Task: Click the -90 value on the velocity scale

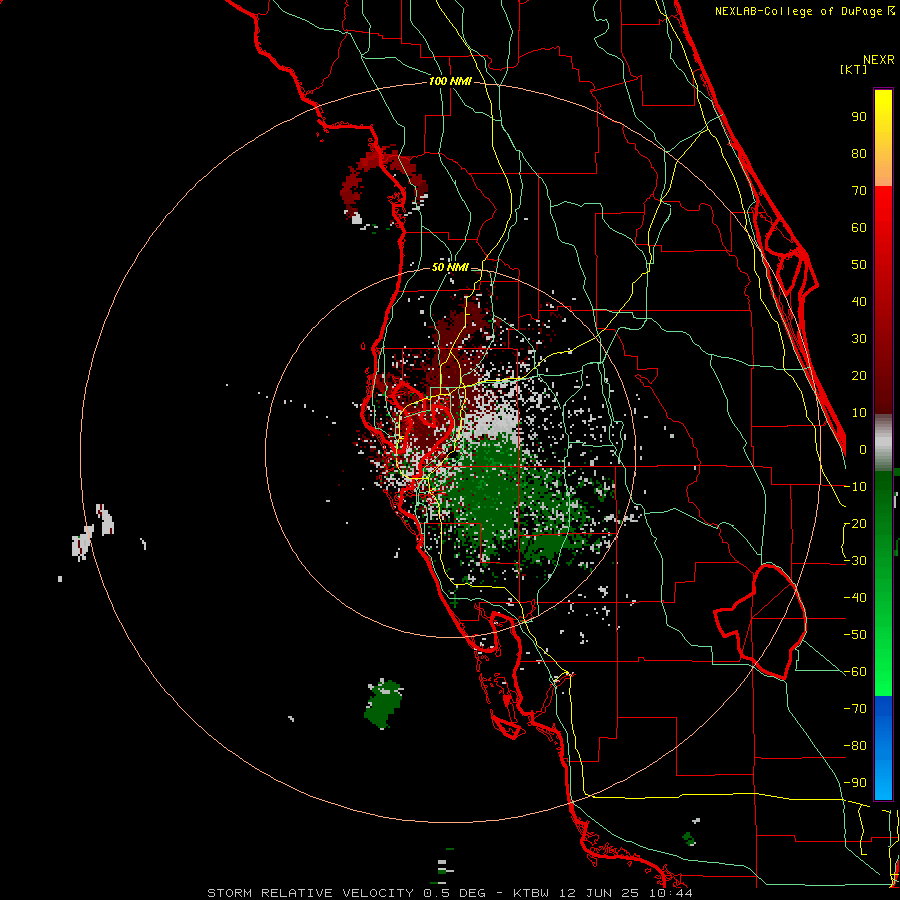Action: tap(855, 782)
